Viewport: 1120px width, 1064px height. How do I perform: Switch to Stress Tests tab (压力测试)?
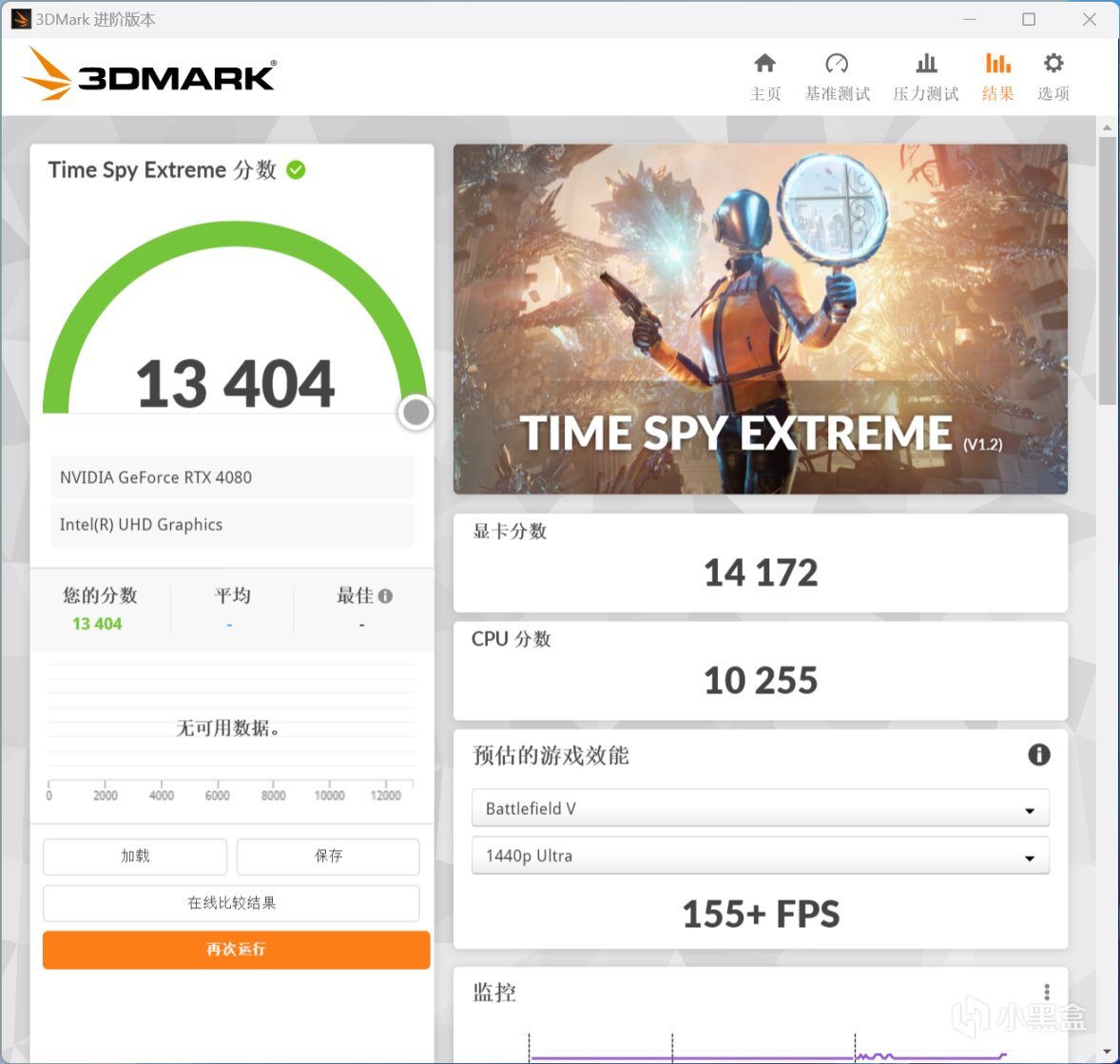(x=926, y=76)
